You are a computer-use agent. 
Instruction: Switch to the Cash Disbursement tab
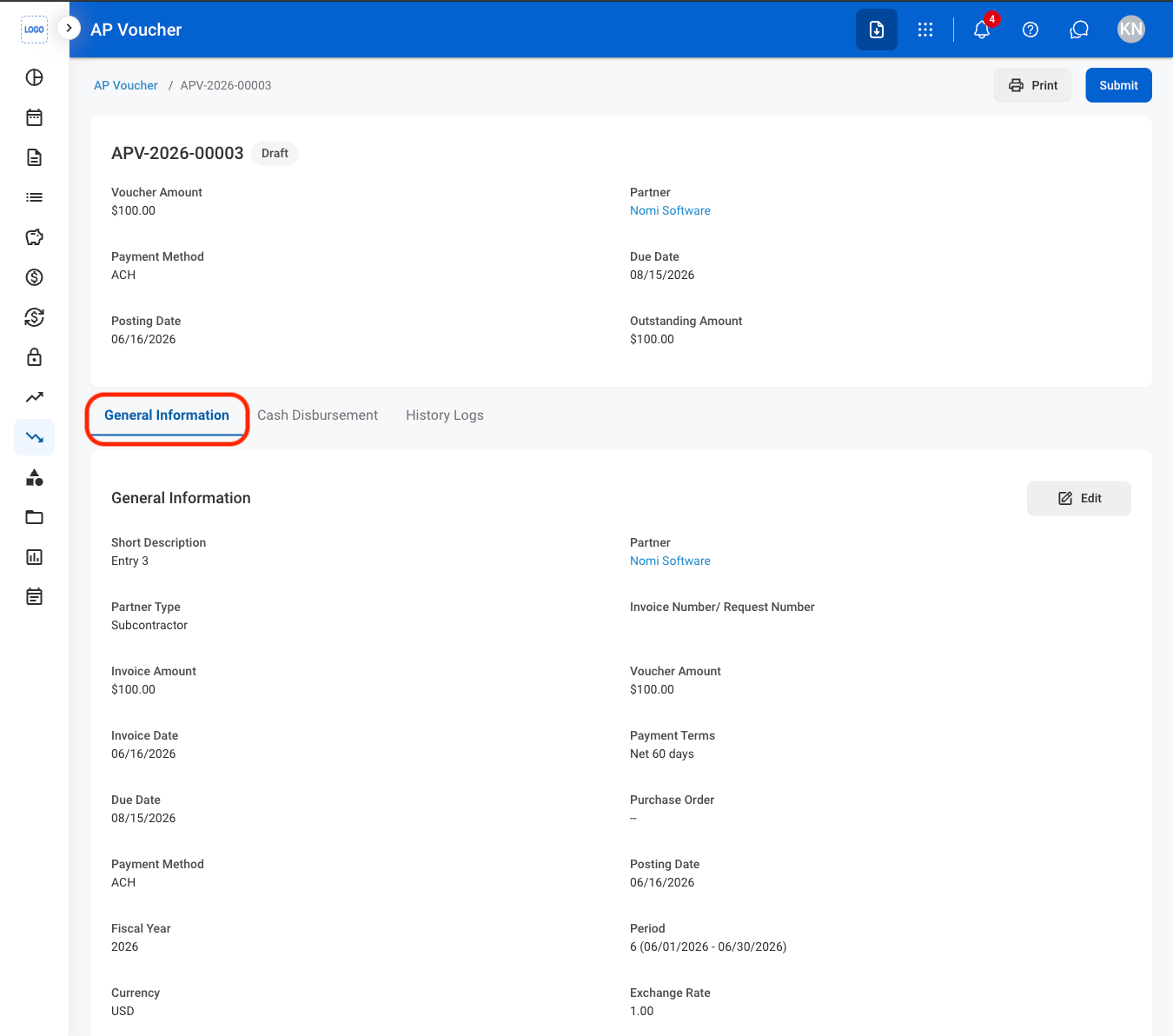(x=317, y=415)
